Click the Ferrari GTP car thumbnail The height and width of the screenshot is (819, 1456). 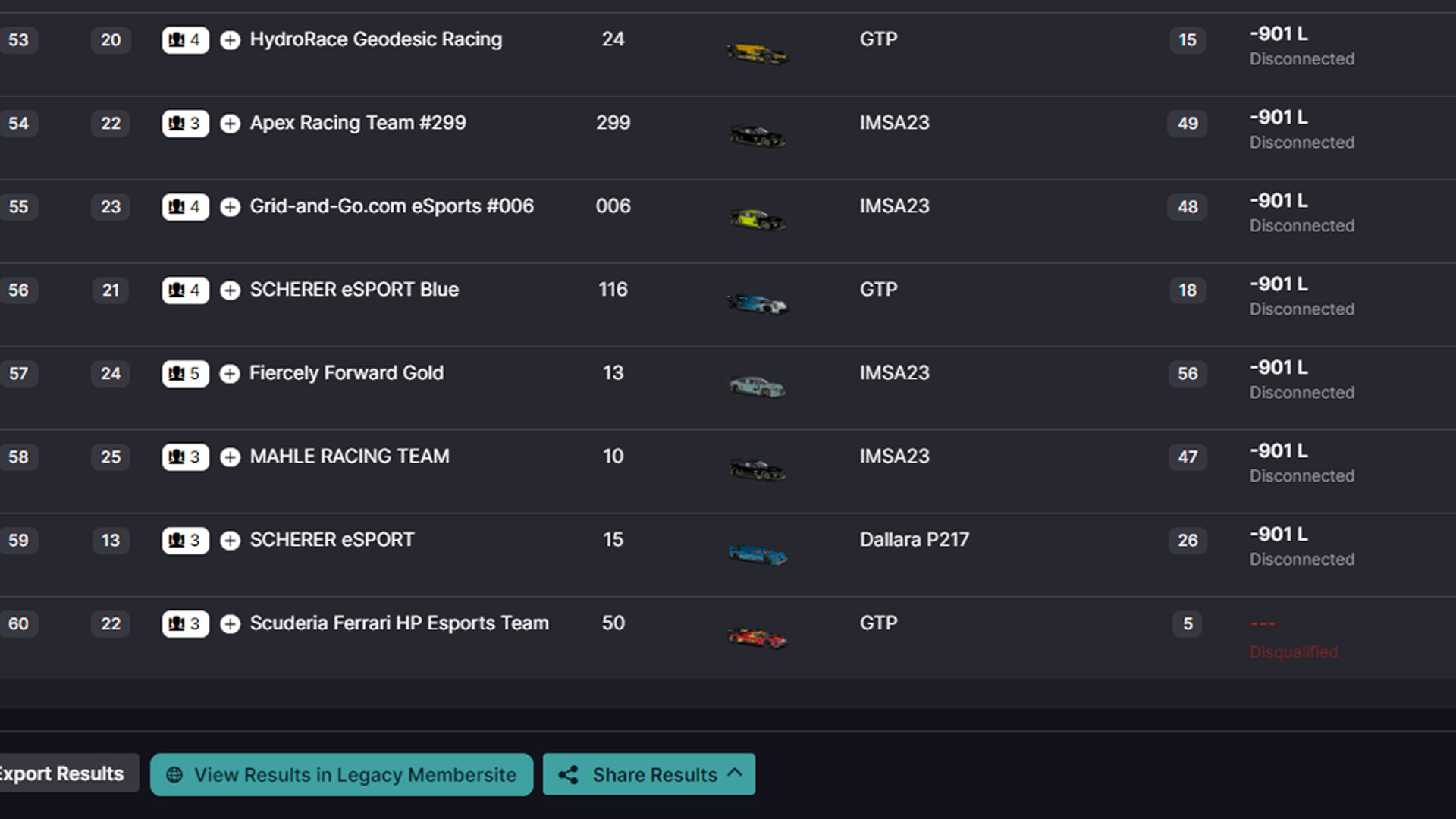(x=758, y=637)
